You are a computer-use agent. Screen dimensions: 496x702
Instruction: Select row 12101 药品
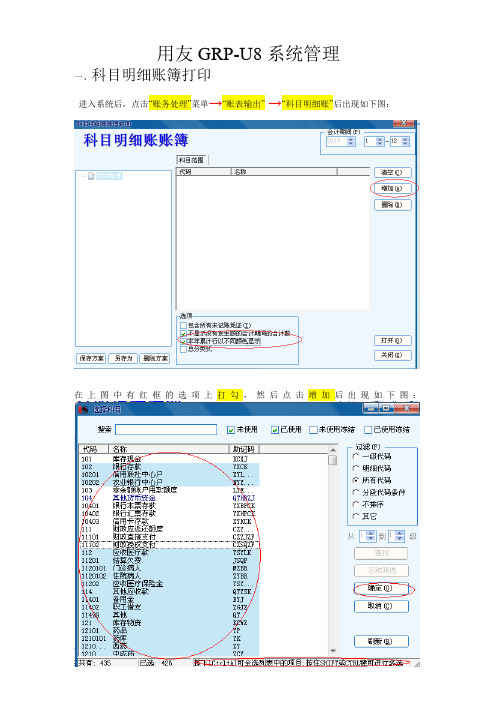(169, 630)
